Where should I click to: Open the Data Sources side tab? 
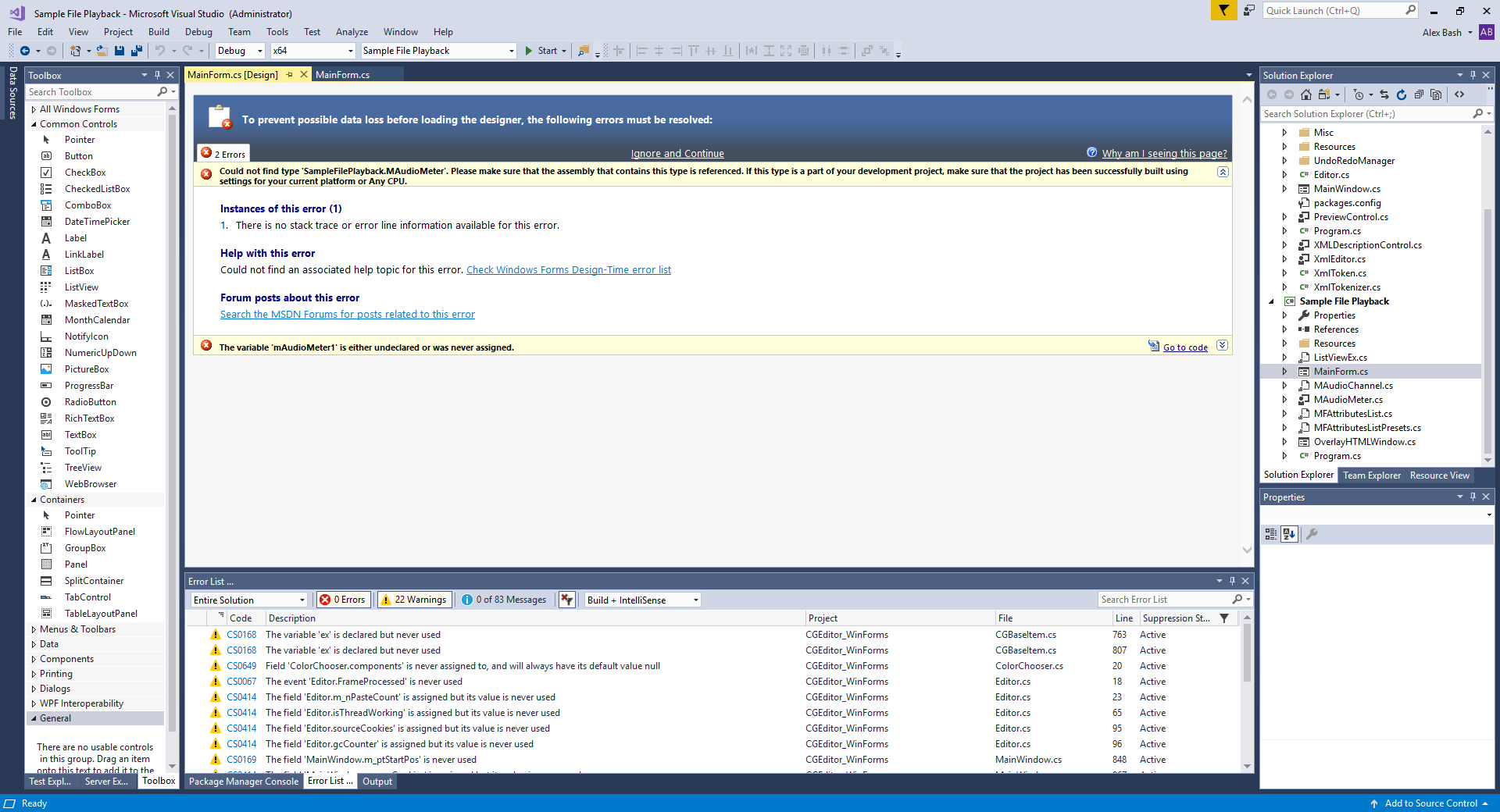pyautogui.click(x=12, y=93)
